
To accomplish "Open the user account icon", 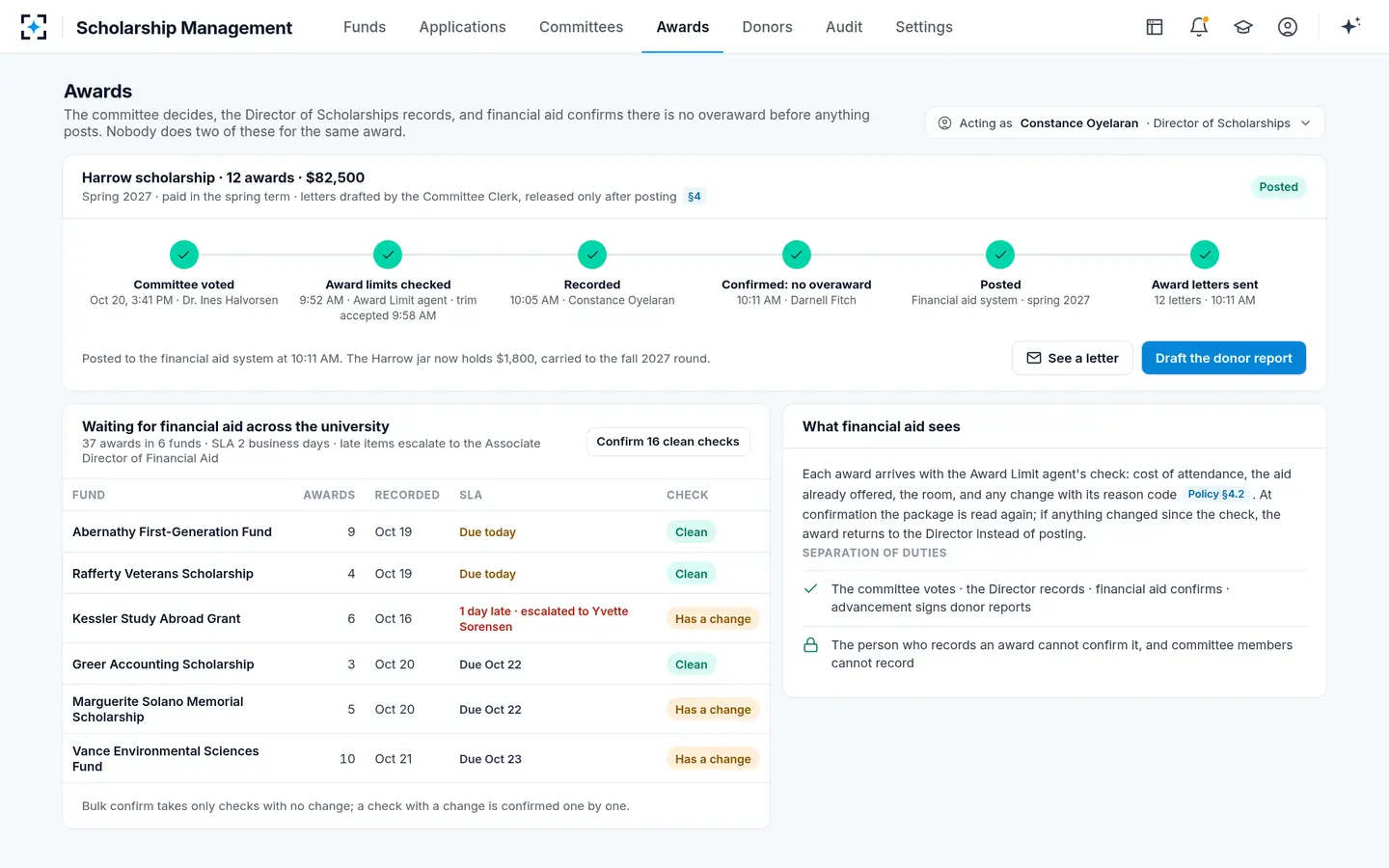I will [x=1288, y=27].
